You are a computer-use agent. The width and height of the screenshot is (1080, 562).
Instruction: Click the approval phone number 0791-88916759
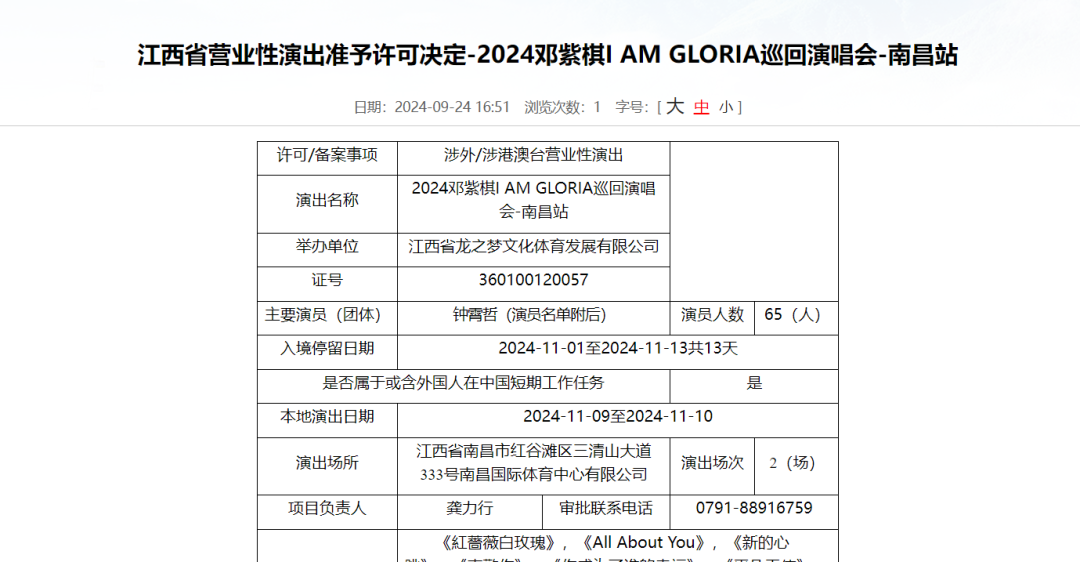[753, 508]
